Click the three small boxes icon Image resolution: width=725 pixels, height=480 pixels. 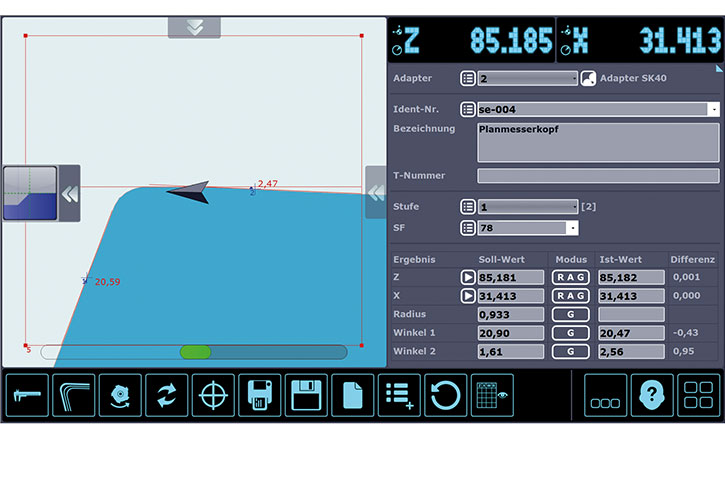[605, 395]
